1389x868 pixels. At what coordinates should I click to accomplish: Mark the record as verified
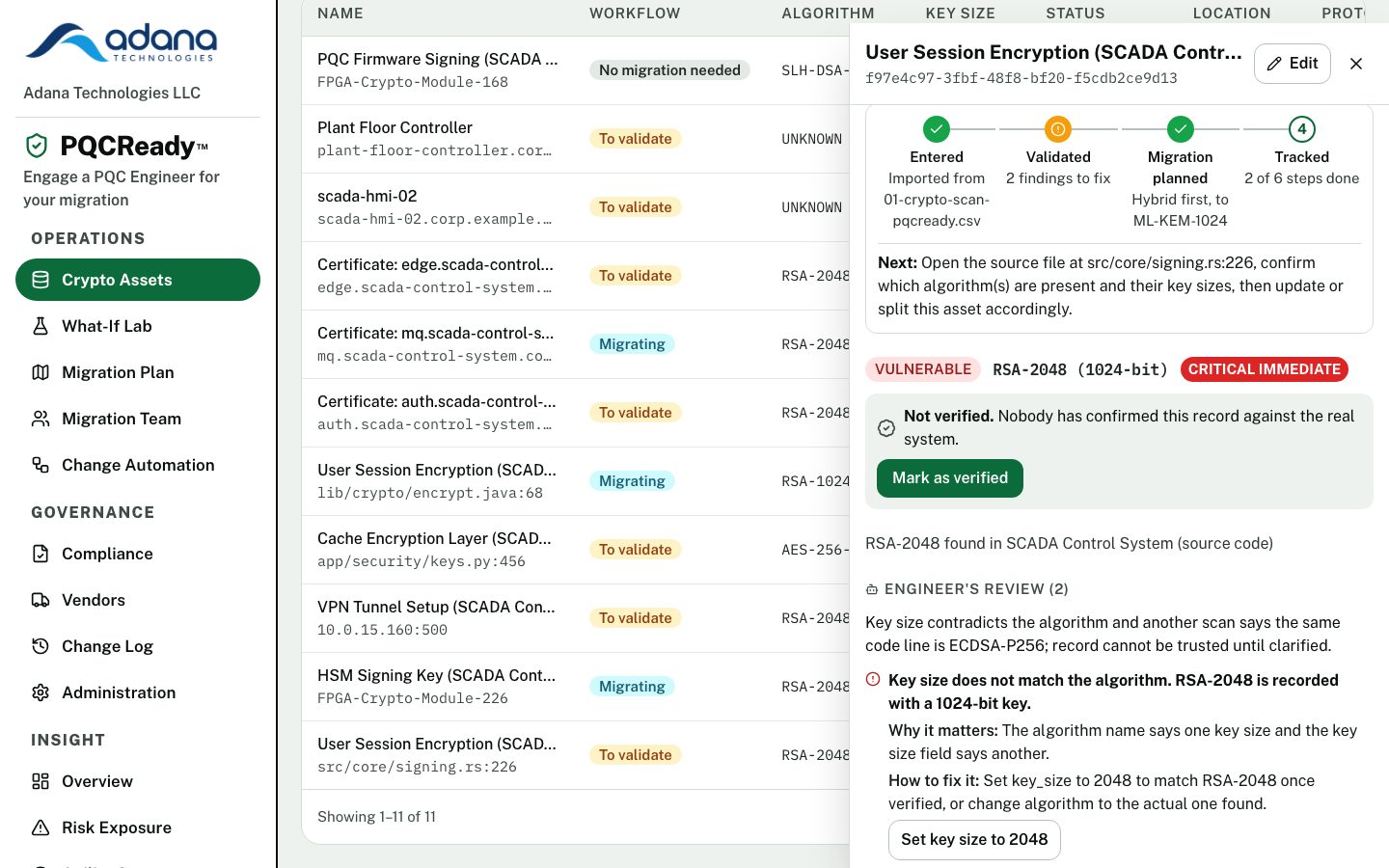950,478
